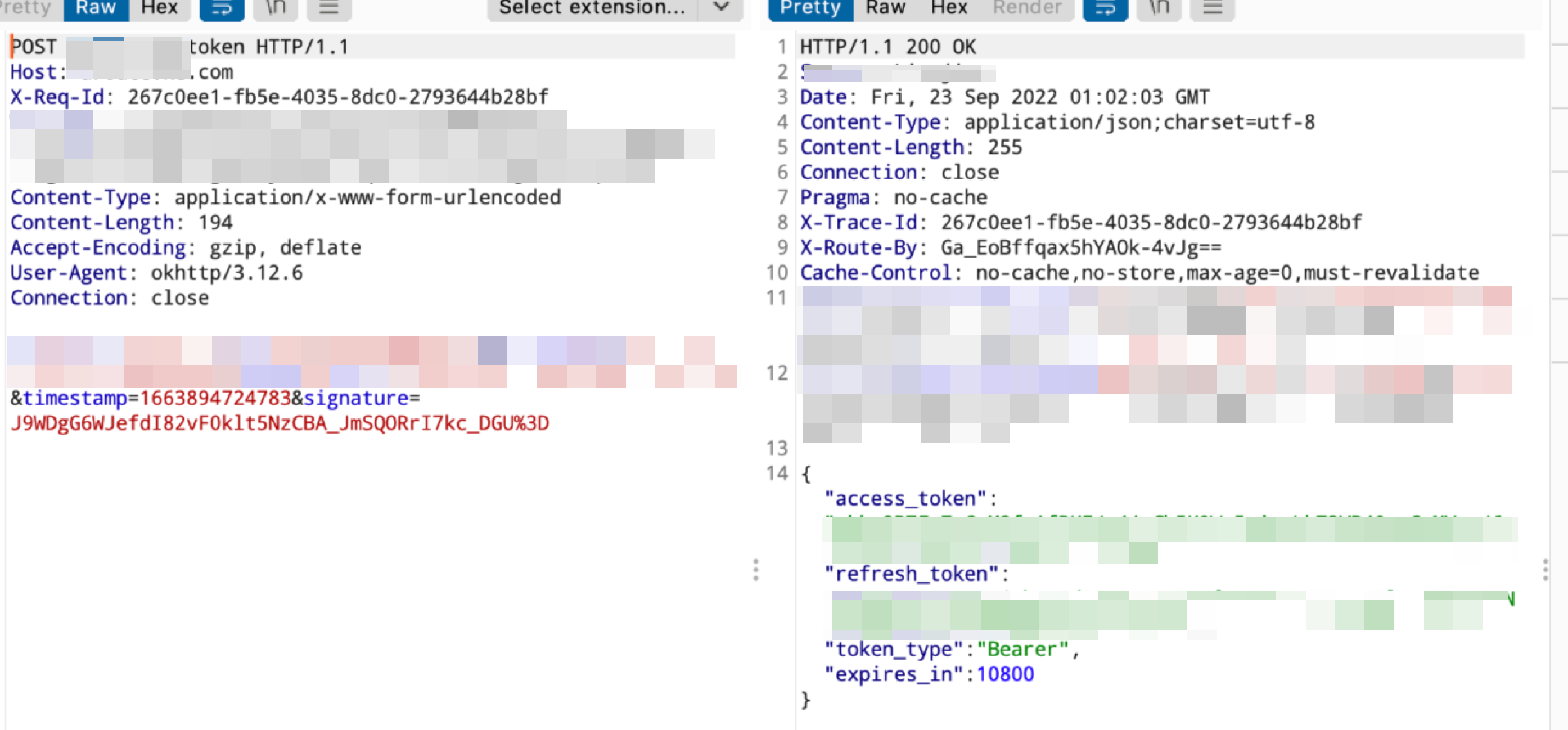Click the X-Route-By header line
The image size is (1568, 730).
pos(1011,247)
